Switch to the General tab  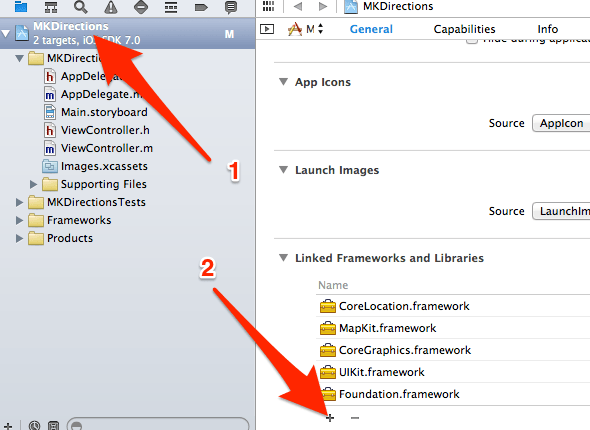(371, 29)
